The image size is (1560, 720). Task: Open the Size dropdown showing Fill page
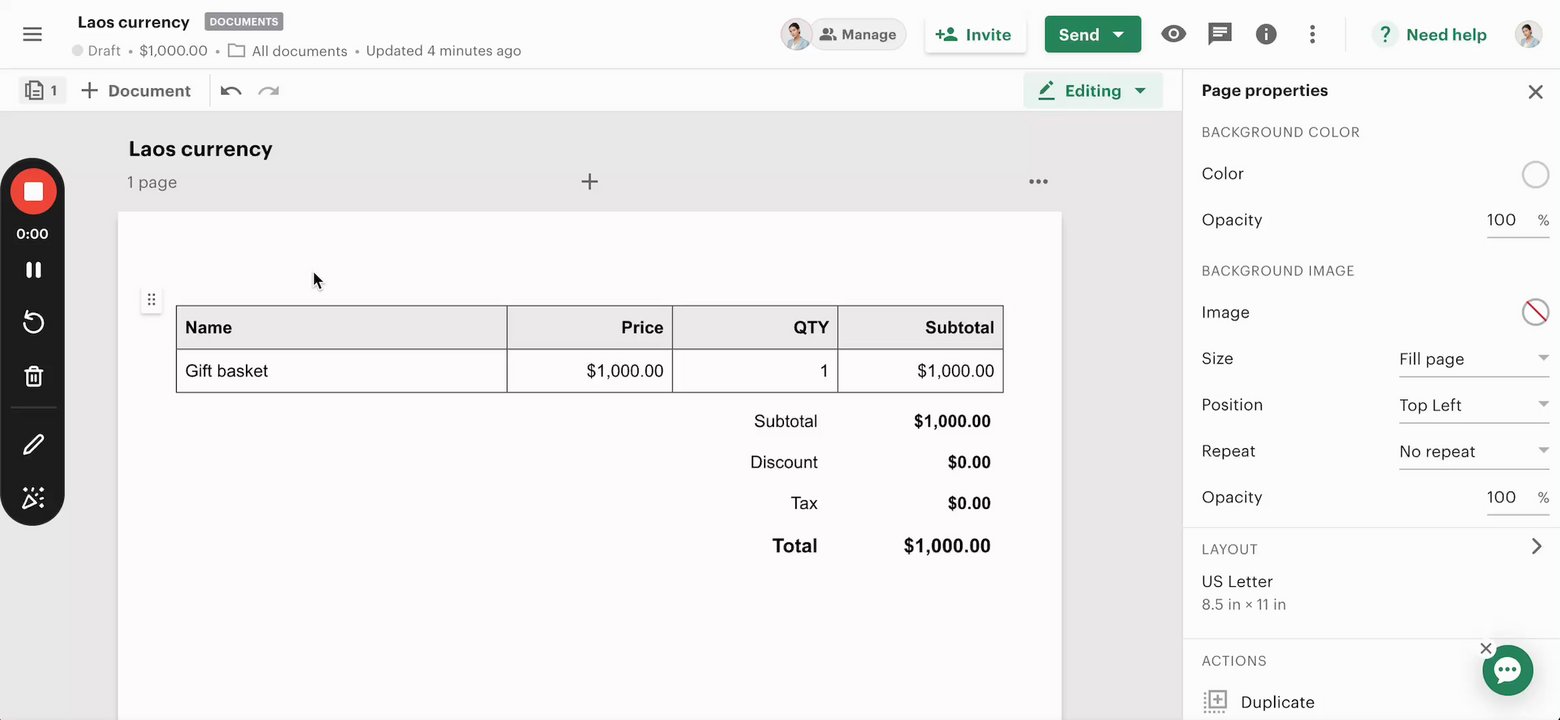1473,359
